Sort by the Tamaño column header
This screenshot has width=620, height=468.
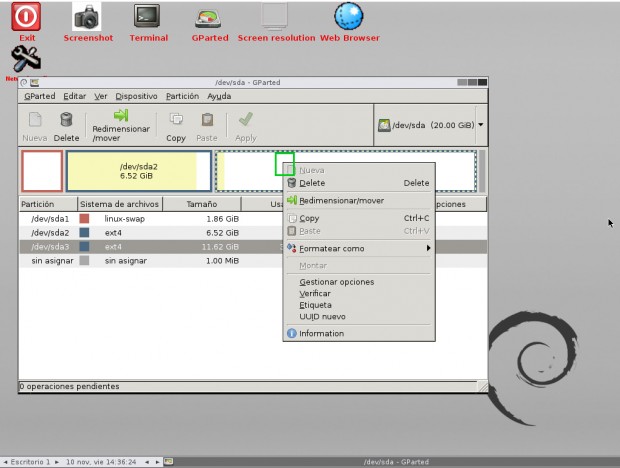[x=202, y=204]
